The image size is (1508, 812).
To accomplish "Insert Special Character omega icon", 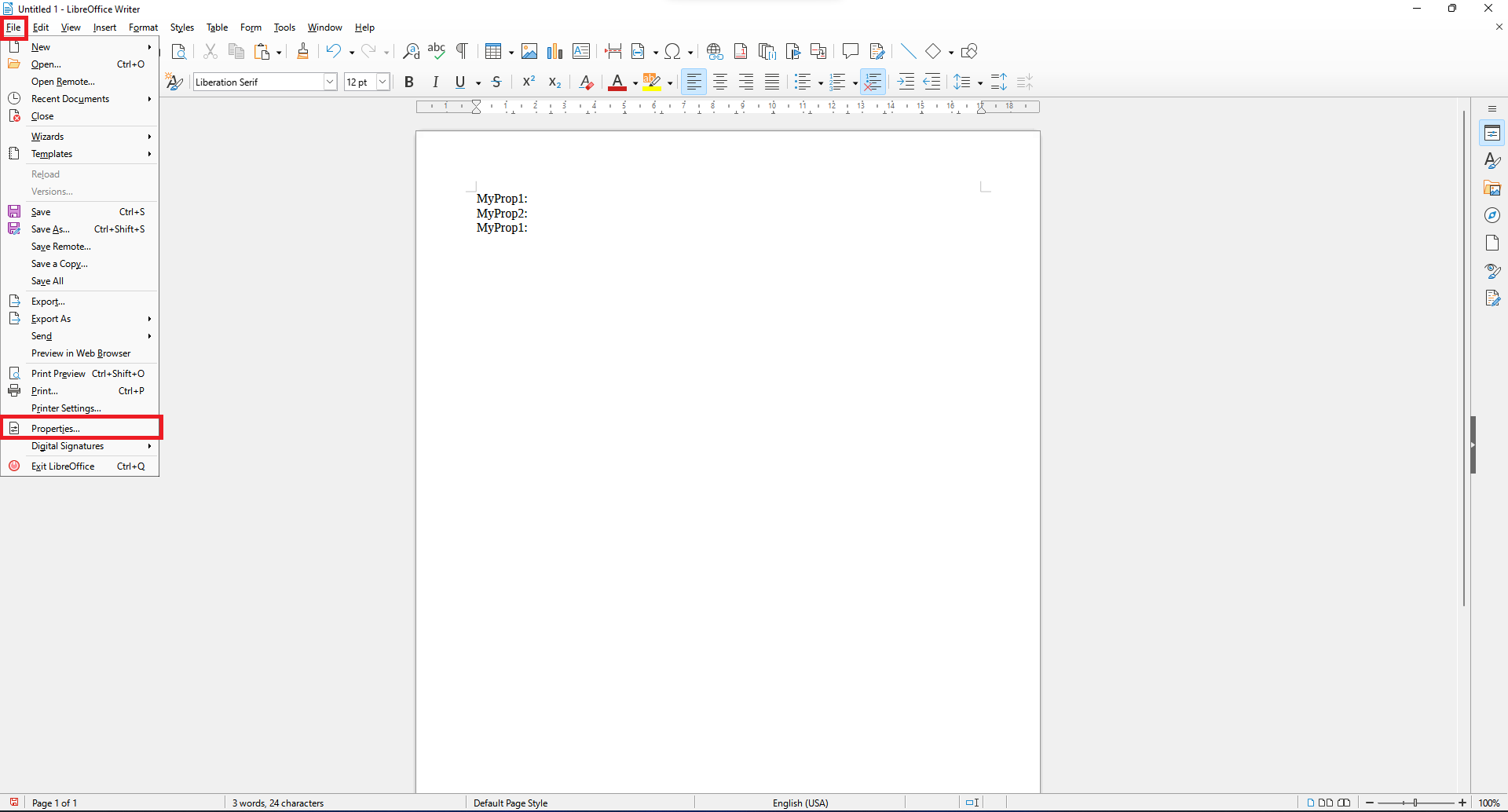I will (672, 52).
